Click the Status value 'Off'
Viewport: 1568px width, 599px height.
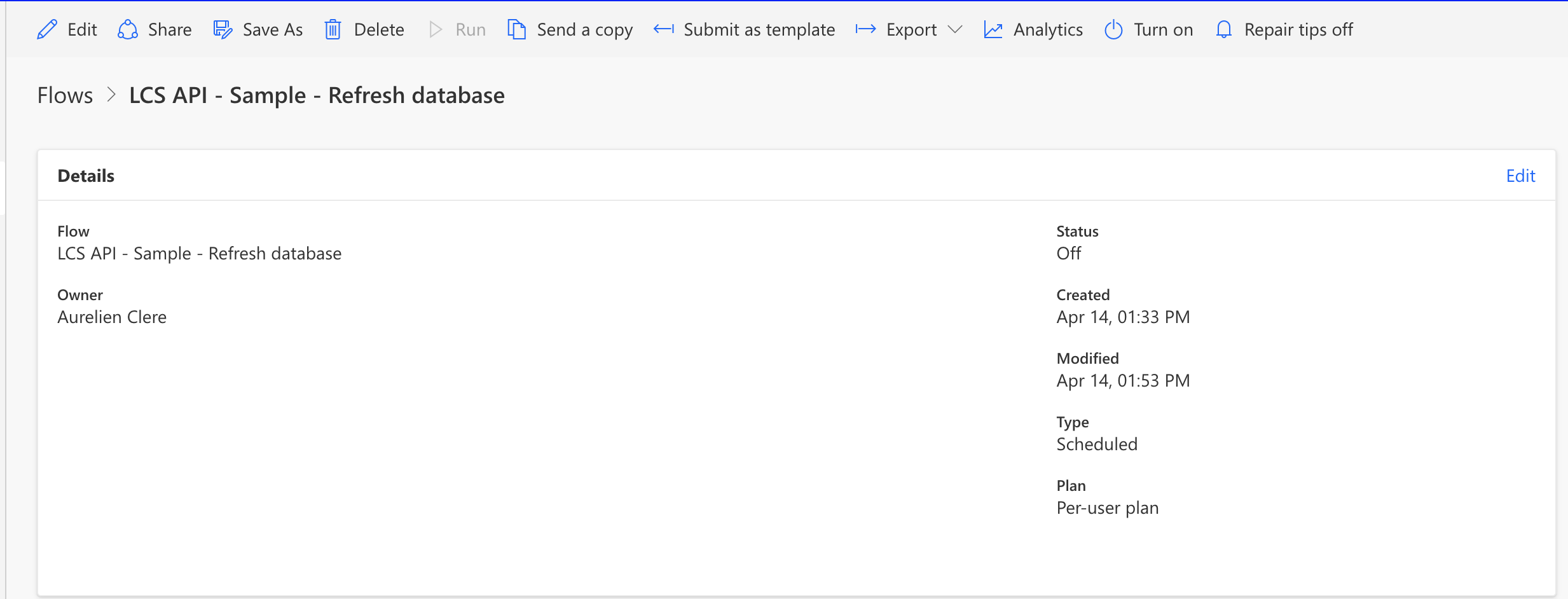click(x=1068, y=254)
